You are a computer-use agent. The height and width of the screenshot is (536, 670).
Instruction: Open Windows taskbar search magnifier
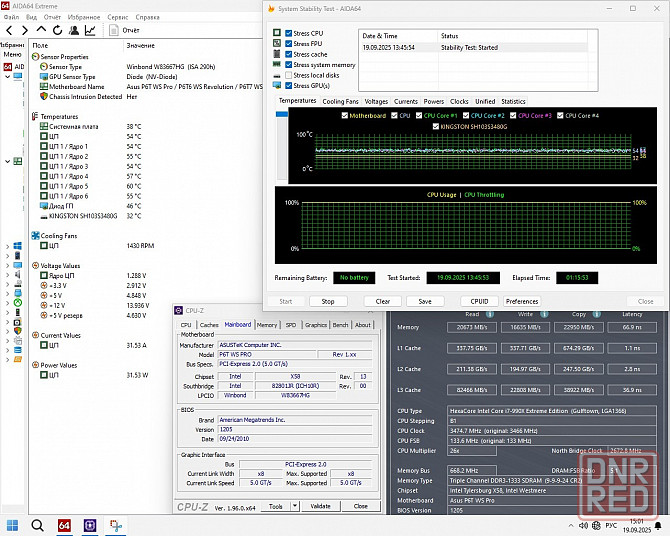click(x=37, y=525)
